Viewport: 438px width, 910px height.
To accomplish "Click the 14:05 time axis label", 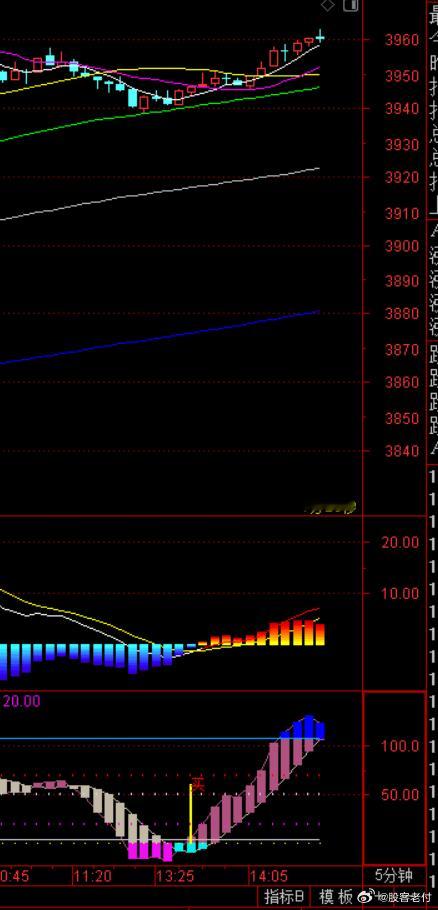I will 268,875.
